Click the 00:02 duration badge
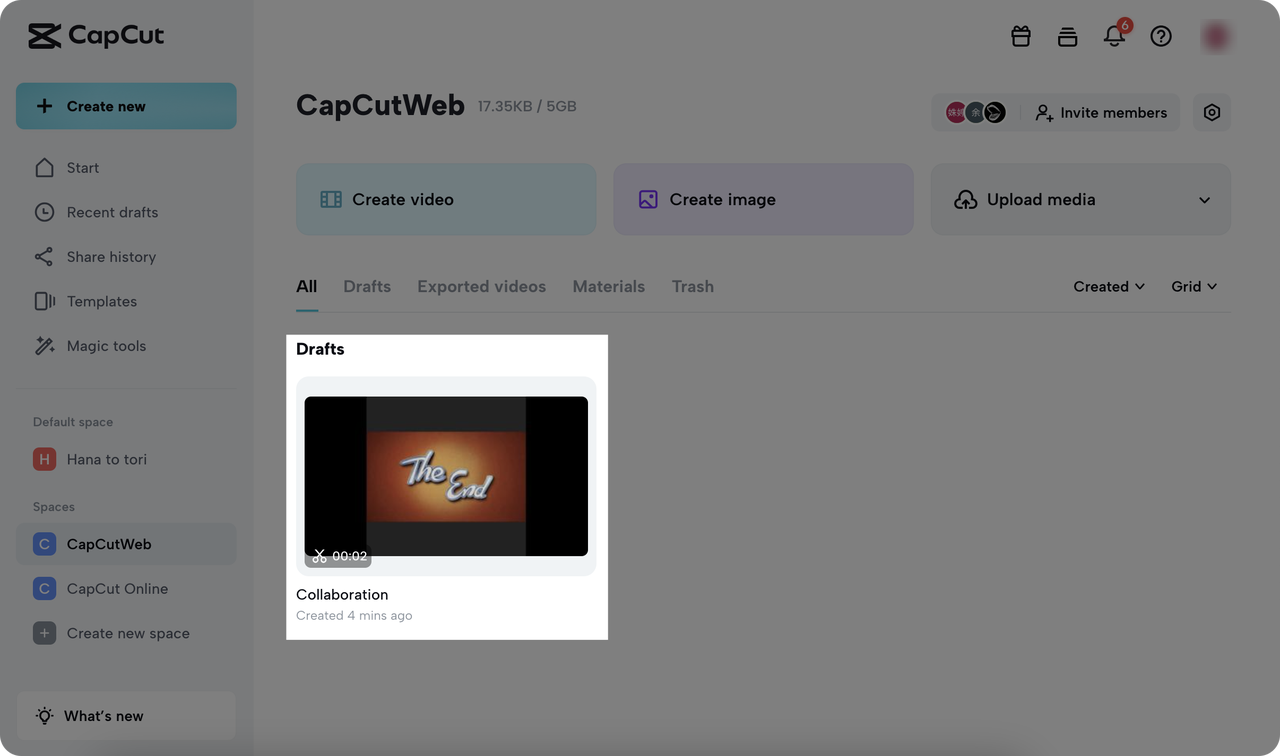Viewport: 1280px width, 756px height. (339, 556)
